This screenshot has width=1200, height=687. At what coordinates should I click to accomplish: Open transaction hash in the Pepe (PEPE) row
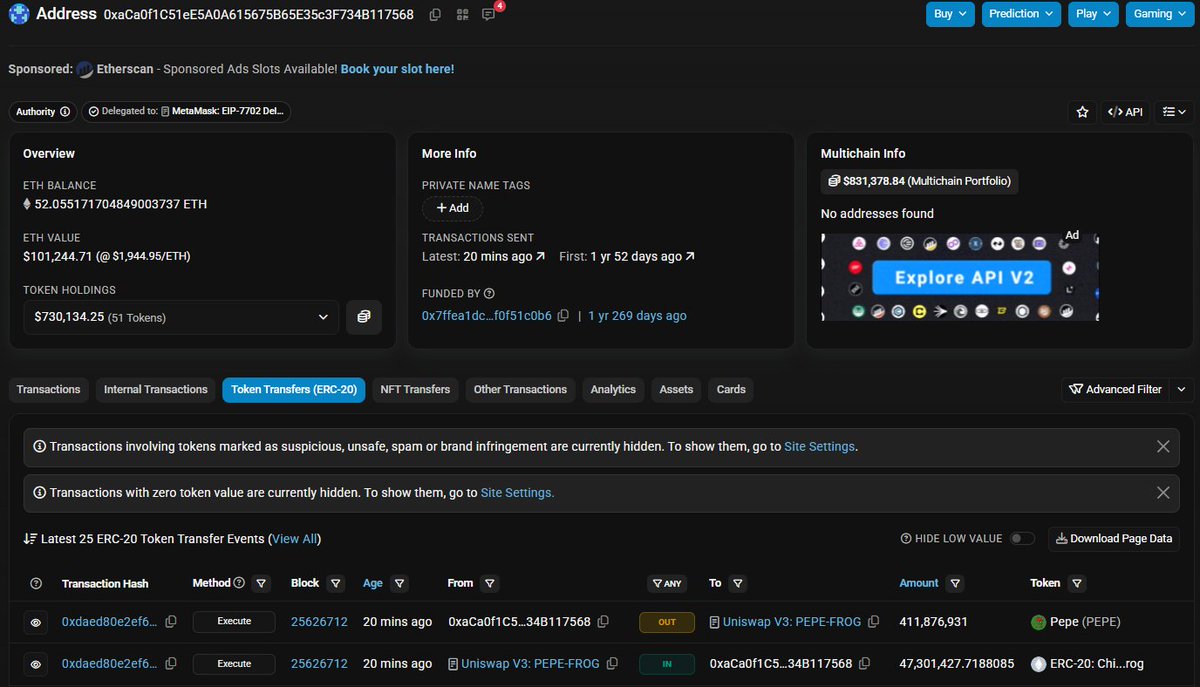[x=110, y=622]
